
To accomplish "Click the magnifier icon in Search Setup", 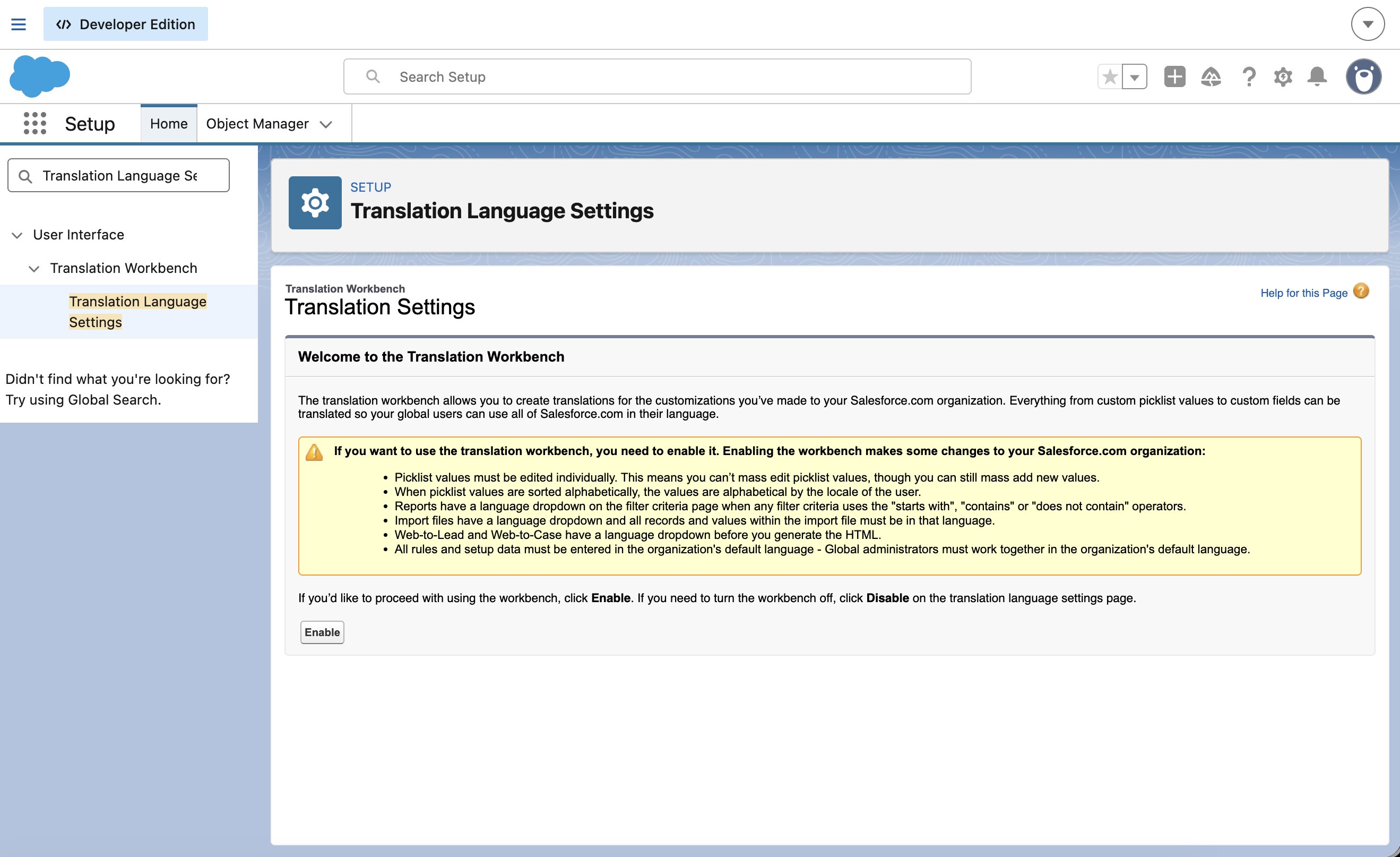I will pyautogui.click(x=373, y=76).
